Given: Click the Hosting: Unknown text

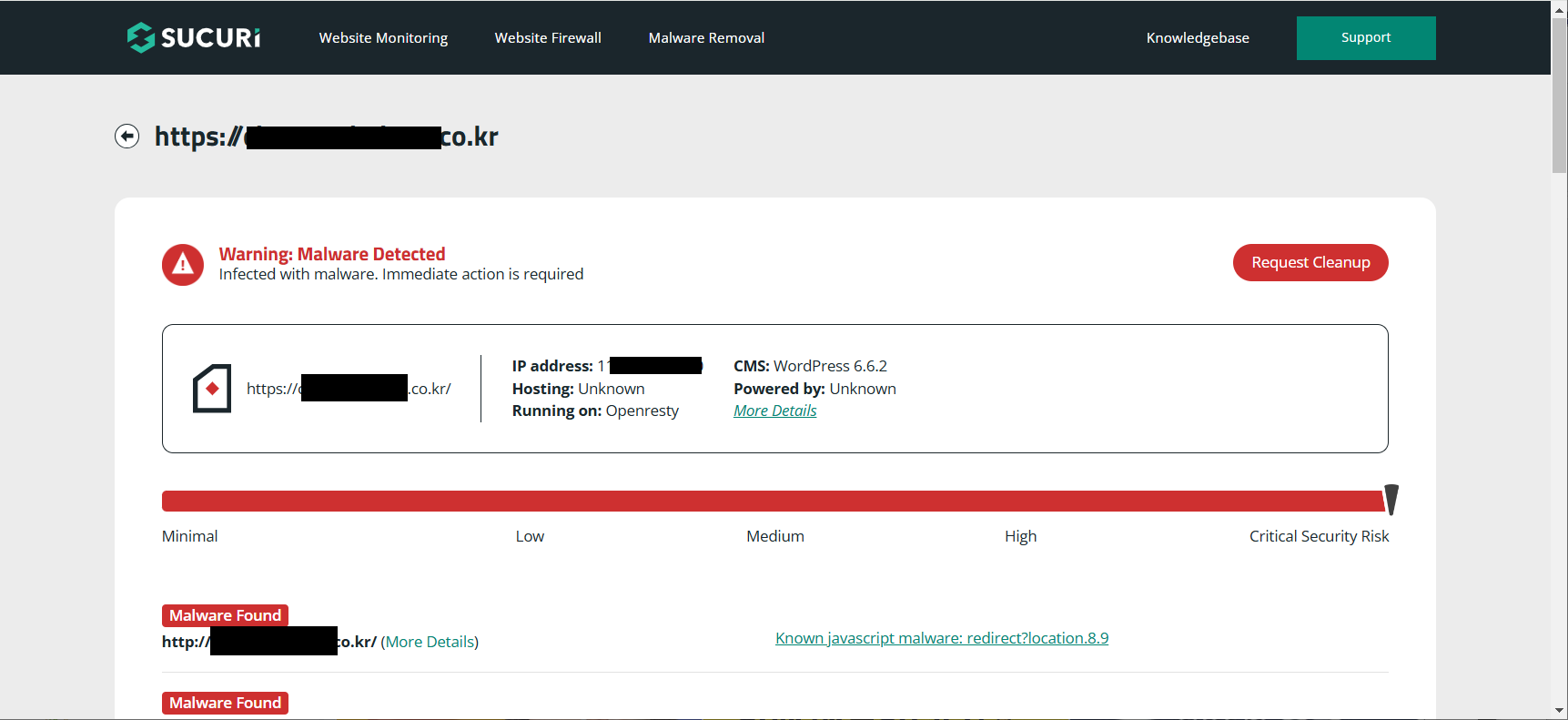Looking at the screenshot, I should click(x=578, y=389).
